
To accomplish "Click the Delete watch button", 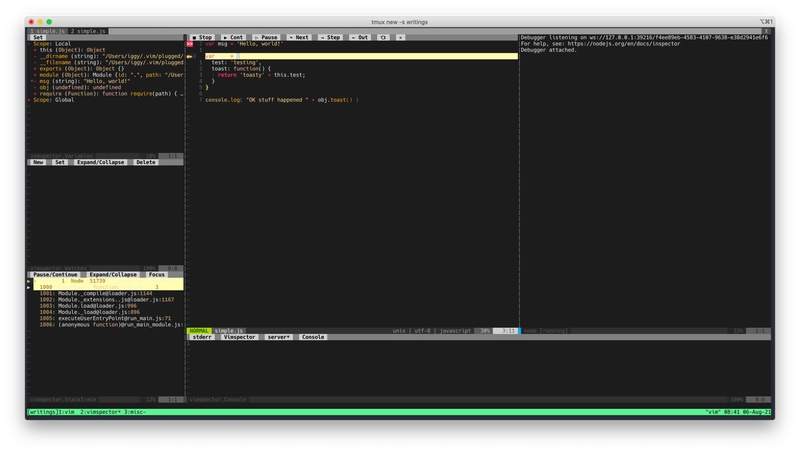I will tap(146, 162).
